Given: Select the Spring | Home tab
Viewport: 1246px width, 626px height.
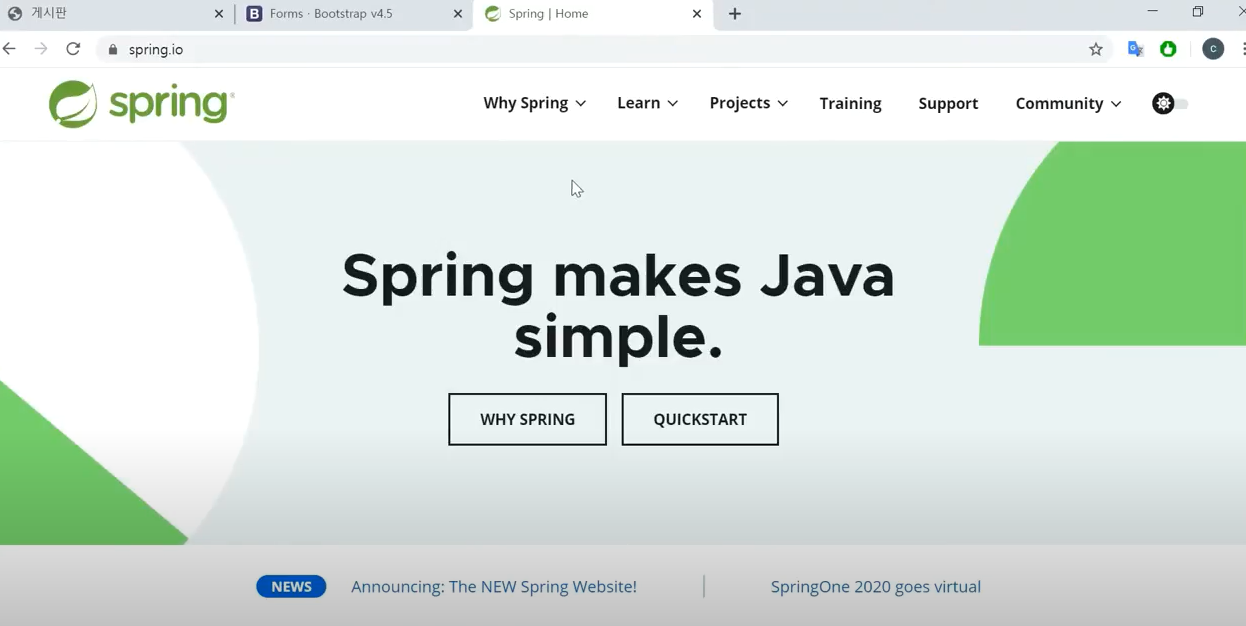Looking at the screenshot, I should point(592,14).
